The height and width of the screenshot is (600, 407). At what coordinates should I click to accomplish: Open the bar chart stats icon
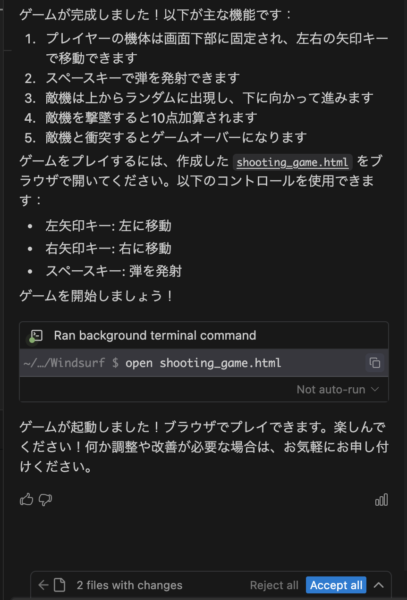[x=381, y=499]
